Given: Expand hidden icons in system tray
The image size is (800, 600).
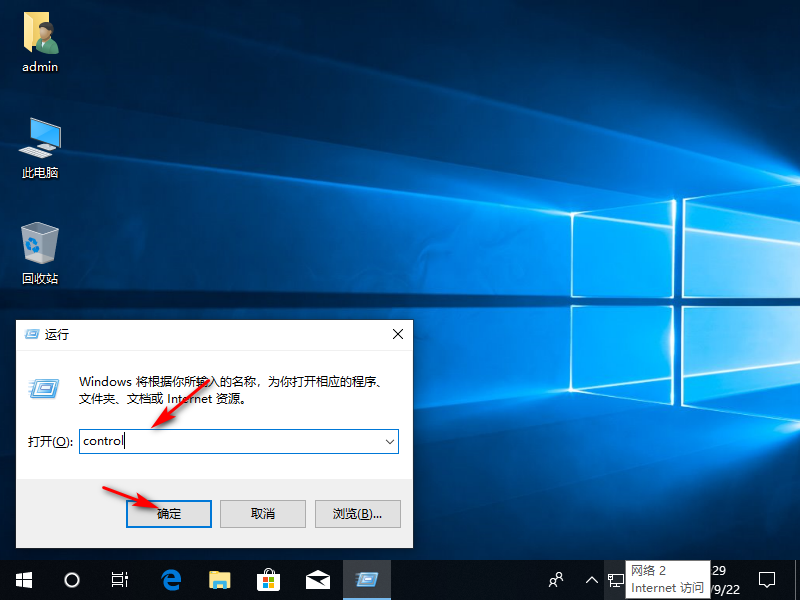Looking at the screenshot, I should pos(591,580).
